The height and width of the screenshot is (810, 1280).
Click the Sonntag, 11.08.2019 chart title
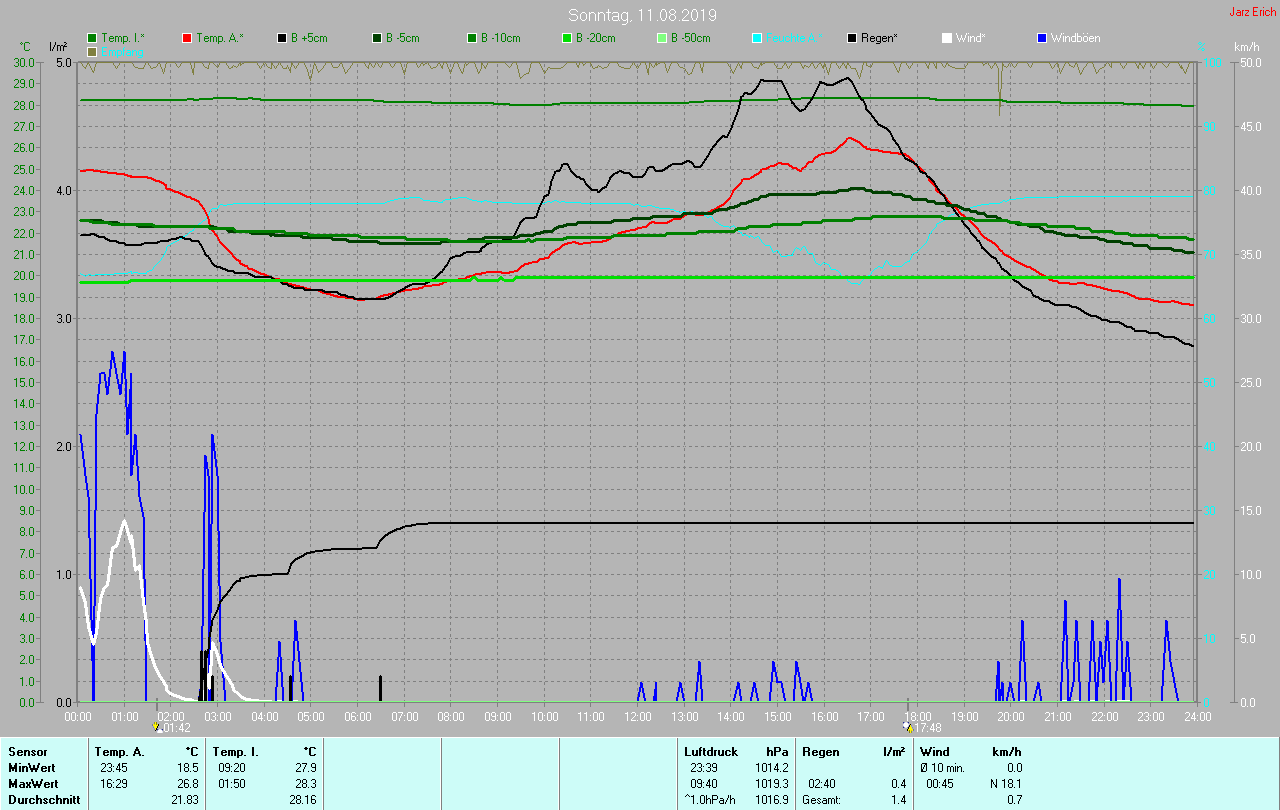pyautogui.click(x=642, y=15)
